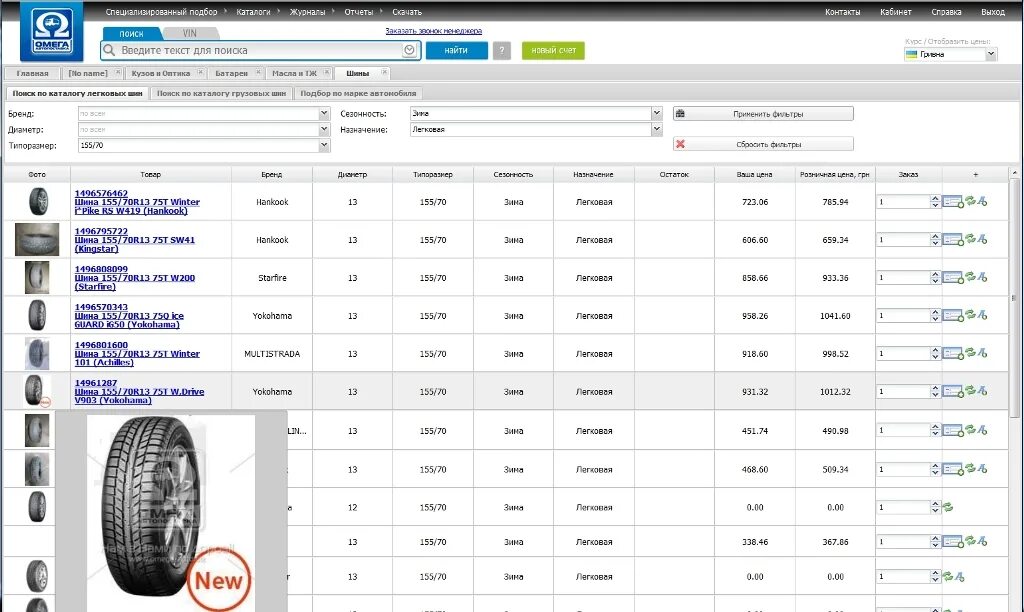This screenshot has height=612, width=1024.
Task: Click Заказать звонок менеджера link
Action: point(434,31)
